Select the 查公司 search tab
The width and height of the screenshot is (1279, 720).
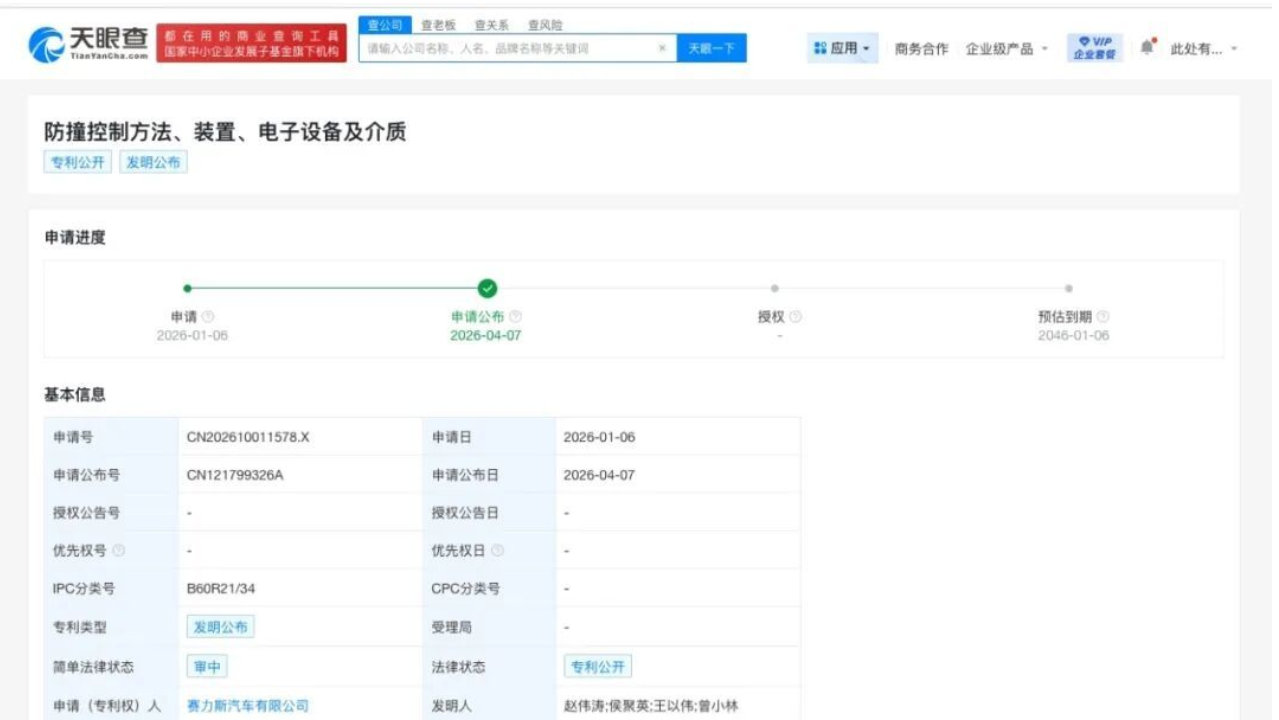click(x=384, y=25)
